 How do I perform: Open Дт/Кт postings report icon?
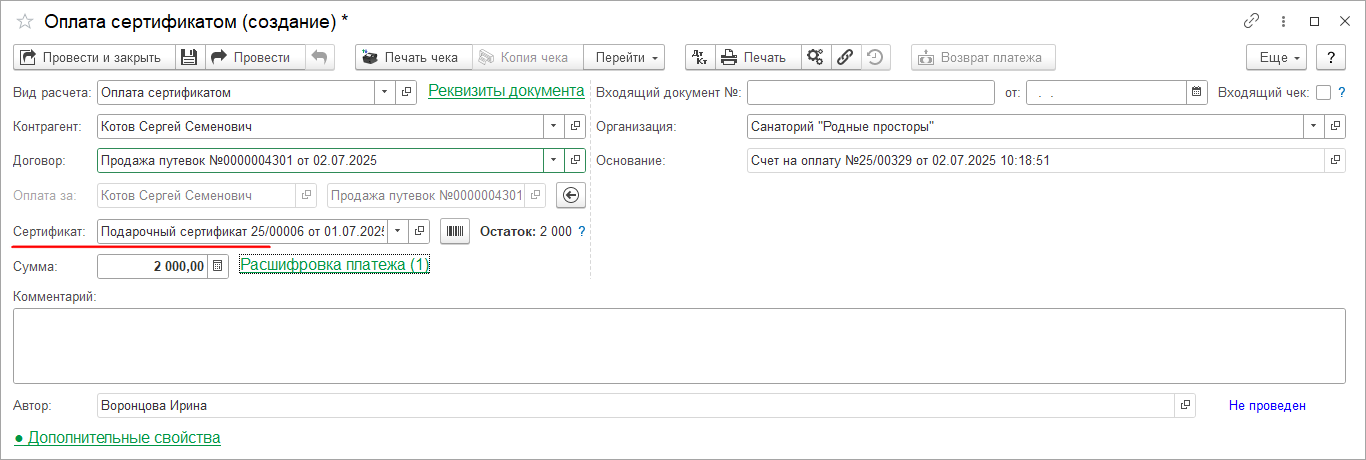click(x=699, y=58)
